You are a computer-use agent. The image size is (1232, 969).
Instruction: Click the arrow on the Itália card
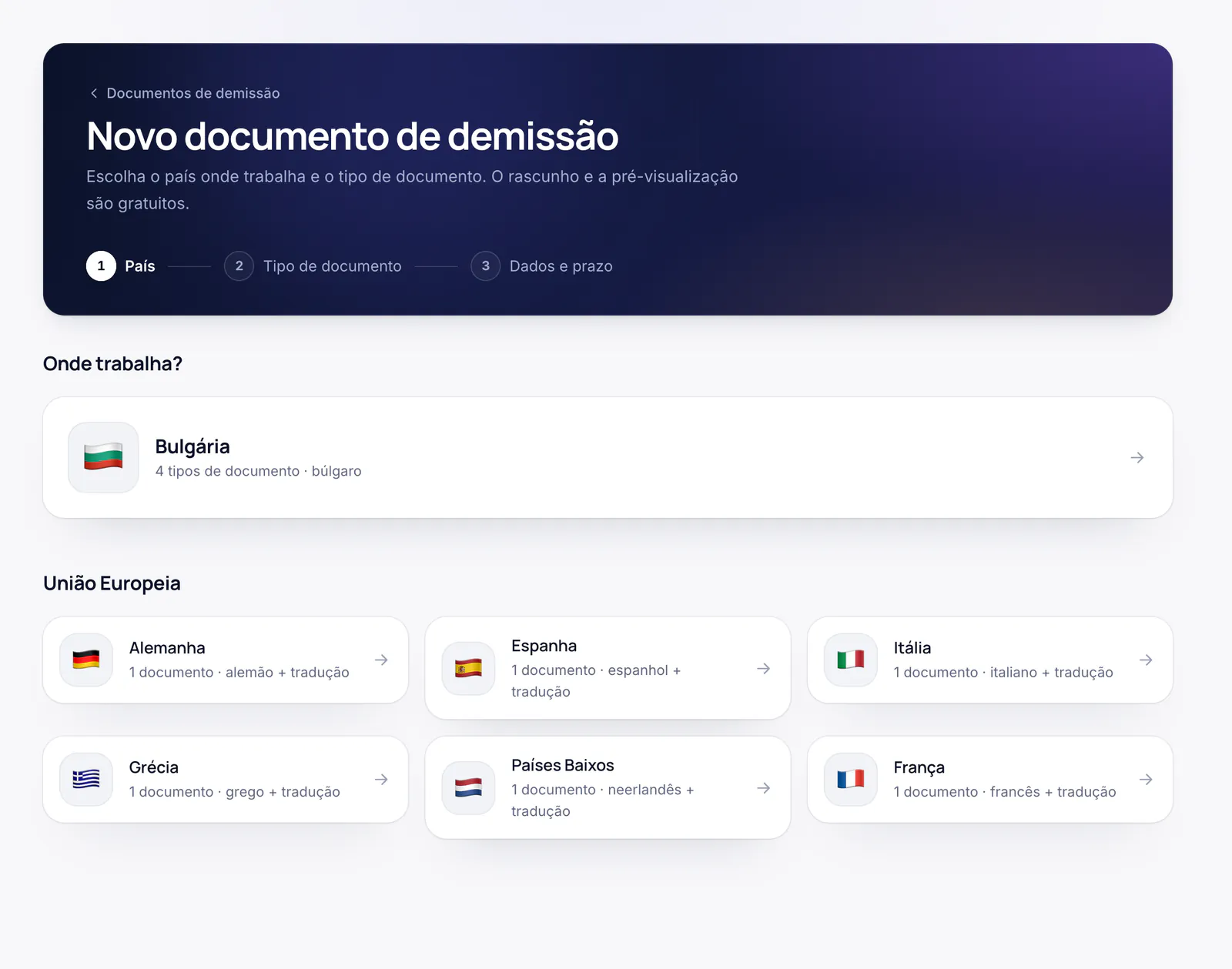(1146, 660)
